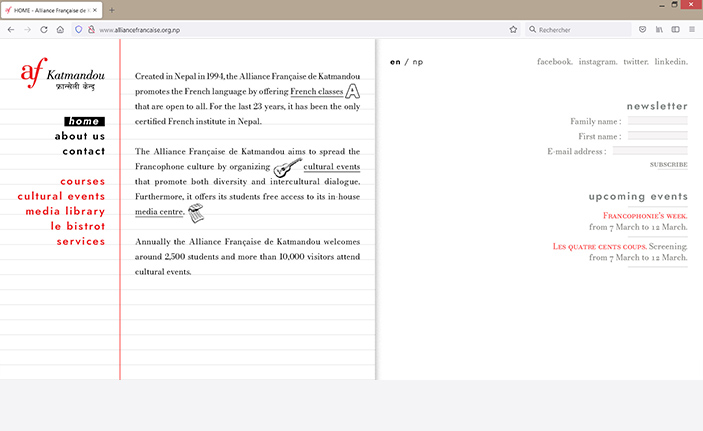The height and width of the screenshot is (431, 703).
Task: Toggle the sidebar view icon
Action: click(x=675, y=30)
